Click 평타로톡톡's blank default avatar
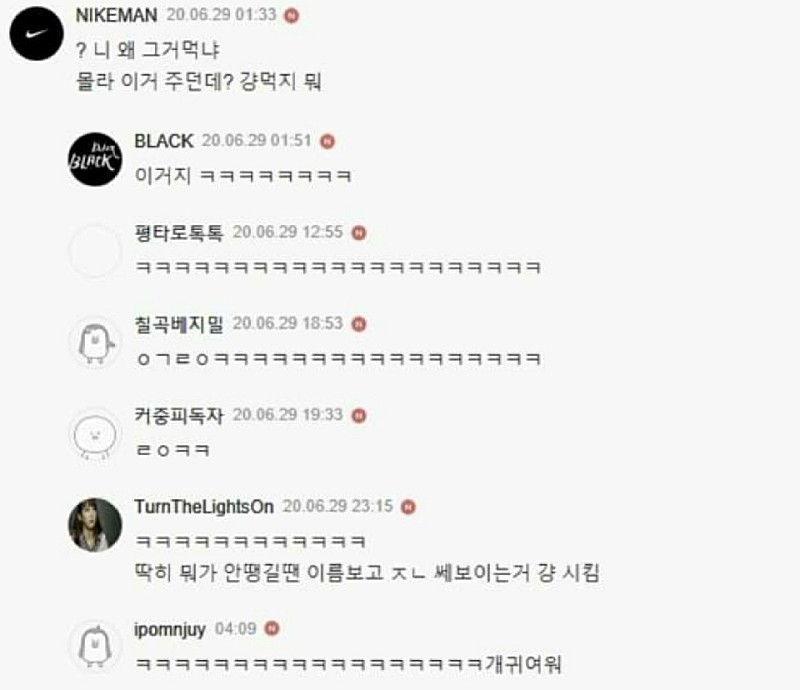800x690 pixels. 95,251
